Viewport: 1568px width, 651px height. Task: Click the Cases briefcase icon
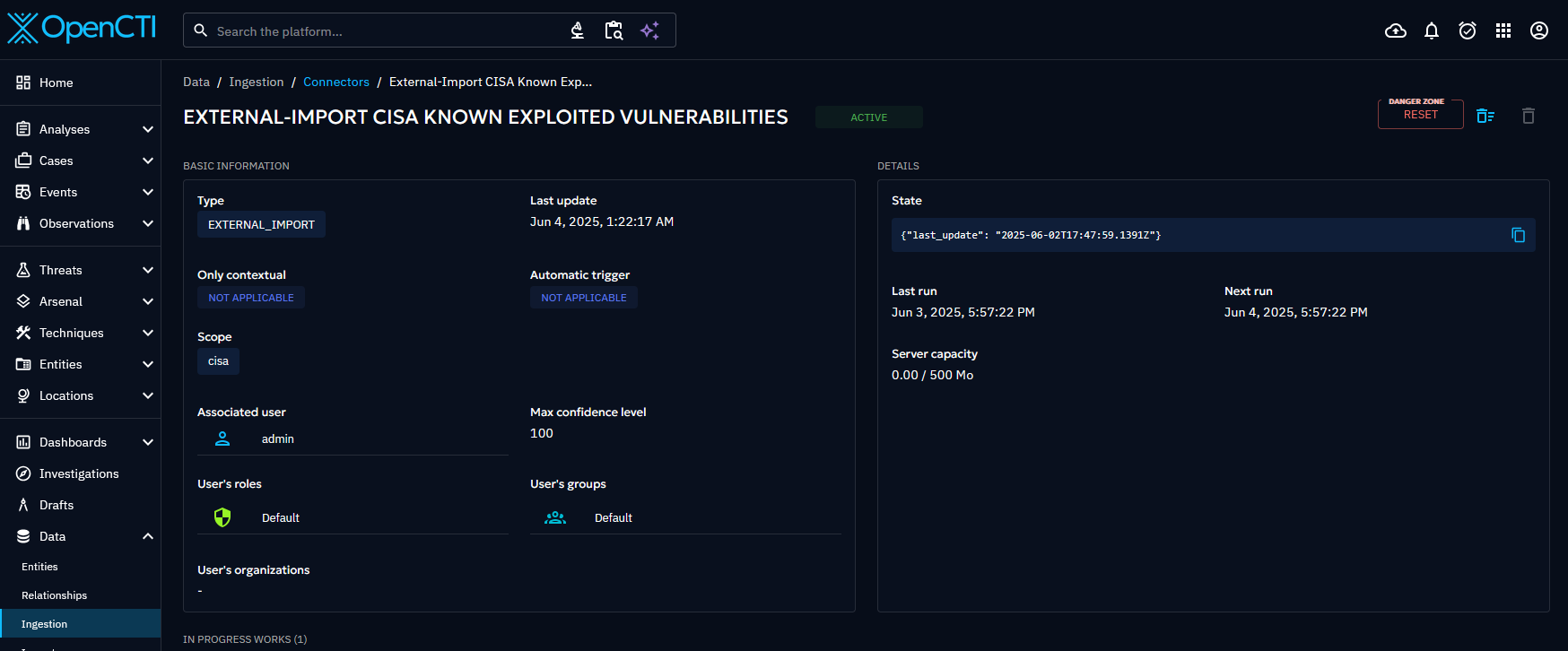[23, 161]
